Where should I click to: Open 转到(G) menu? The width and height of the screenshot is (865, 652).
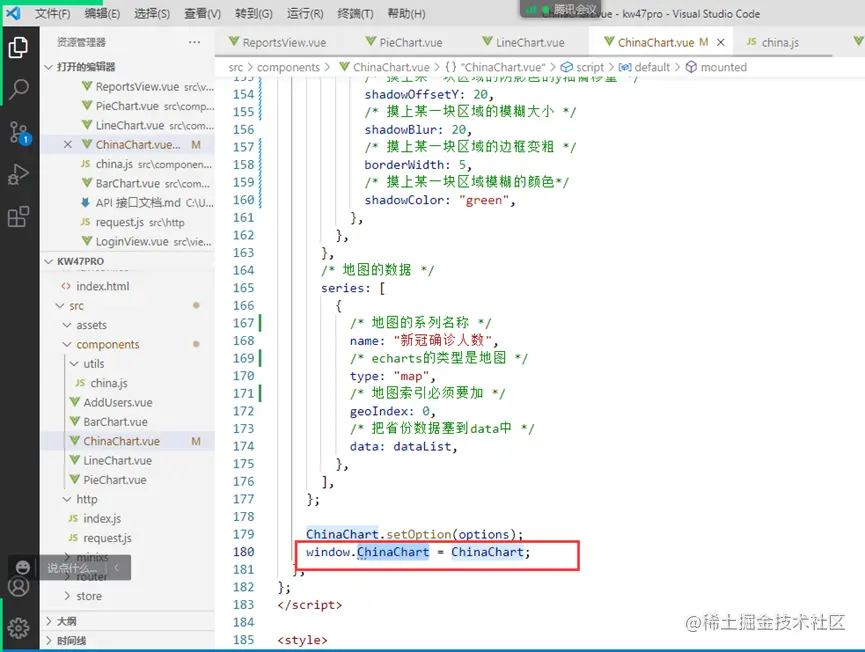pos(254,14)
